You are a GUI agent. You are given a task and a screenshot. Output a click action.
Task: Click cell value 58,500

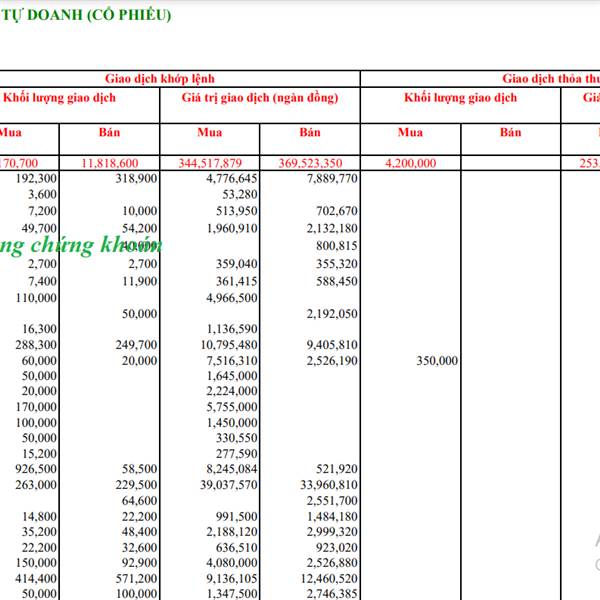tap(139, 469)
